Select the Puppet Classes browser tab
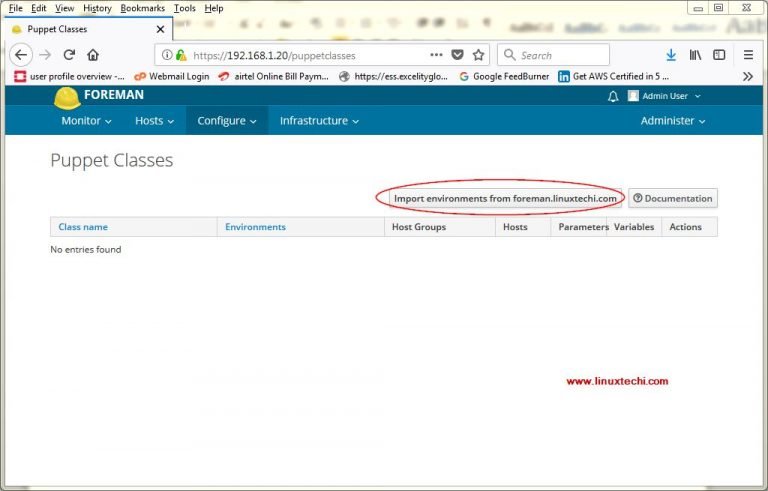 (x=88, y=29)
